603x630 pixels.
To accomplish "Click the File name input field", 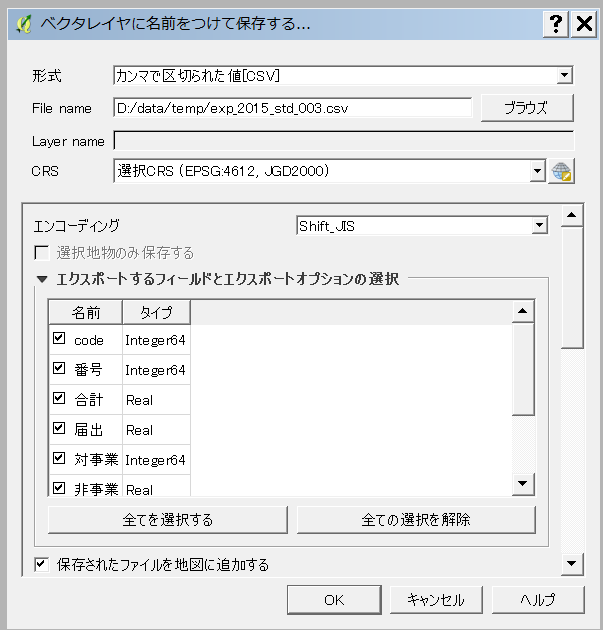I will pos(293,108).
